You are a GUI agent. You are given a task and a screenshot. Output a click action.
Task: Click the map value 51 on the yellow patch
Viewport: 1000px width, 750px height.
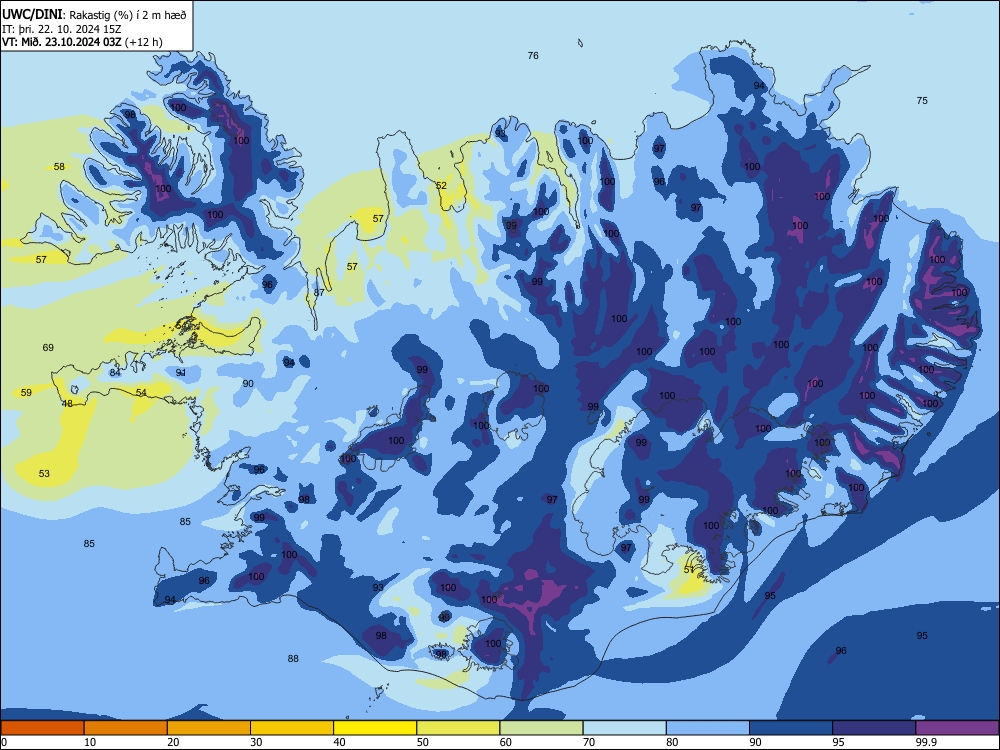pos(689,569)
